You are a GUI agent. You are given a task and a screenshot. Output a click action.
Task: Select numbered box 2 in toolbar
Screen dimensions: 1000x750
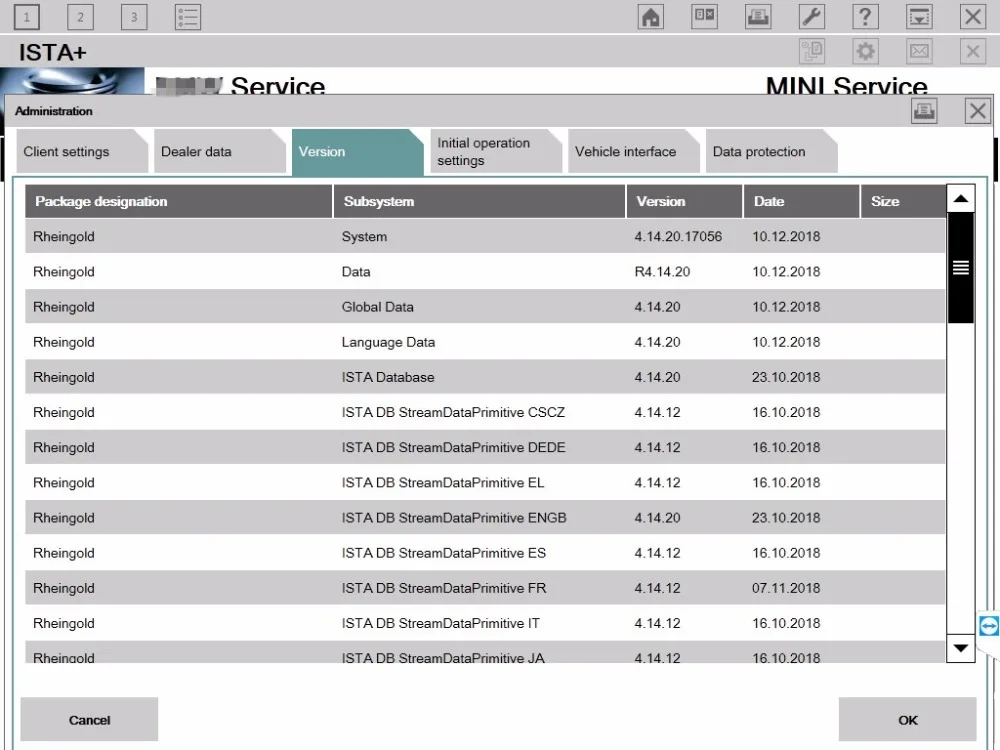[x=80, y=17]
